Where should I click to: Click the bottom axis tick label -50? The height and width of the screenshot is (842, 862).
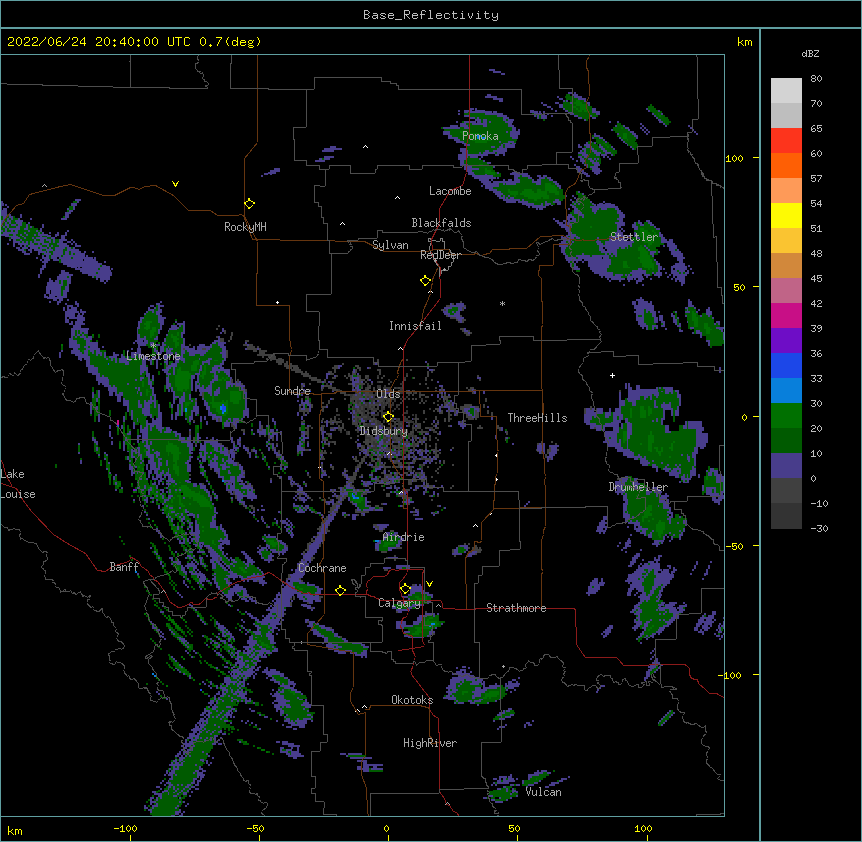pos(255,828)
